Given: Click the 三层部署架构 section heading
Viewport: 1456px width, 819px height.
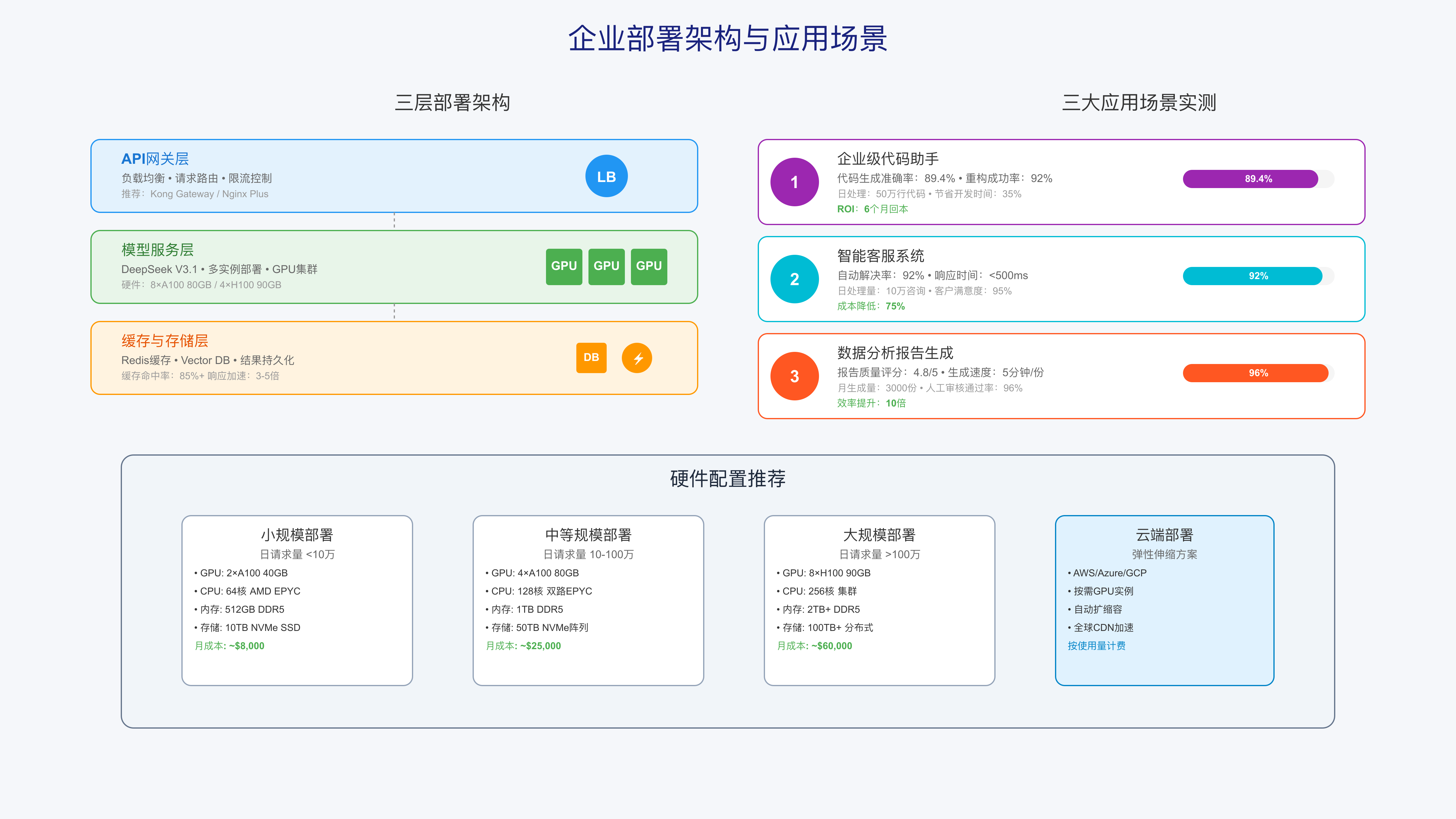Looking at the screenshot, I should click(452, 103).
